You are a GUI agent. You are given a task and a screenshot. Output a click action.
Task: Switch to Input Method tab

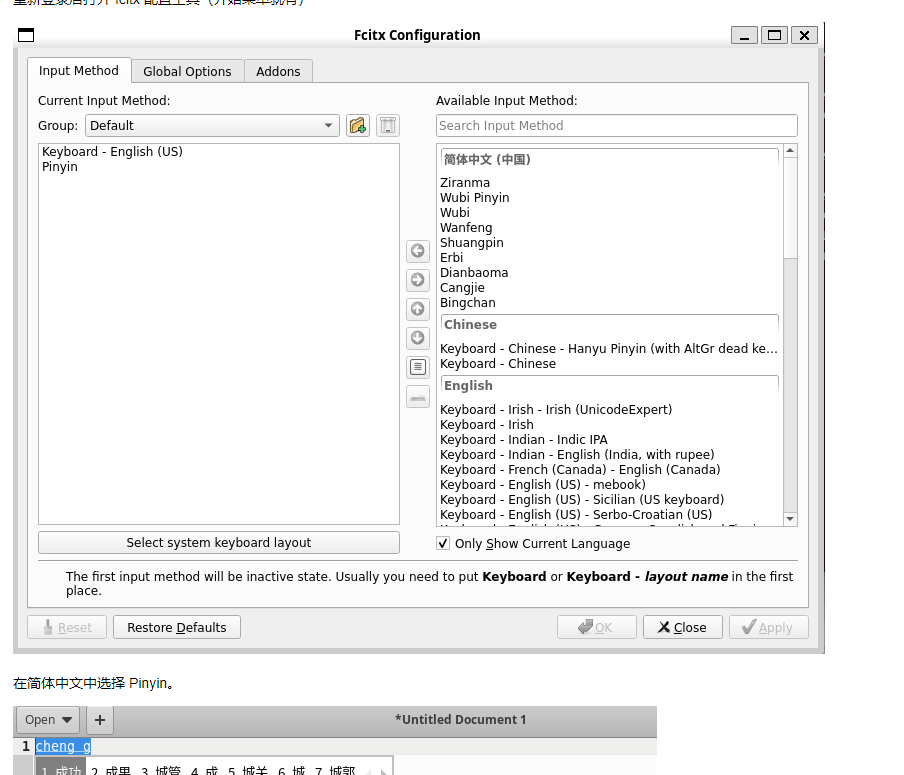click(79, 71)
